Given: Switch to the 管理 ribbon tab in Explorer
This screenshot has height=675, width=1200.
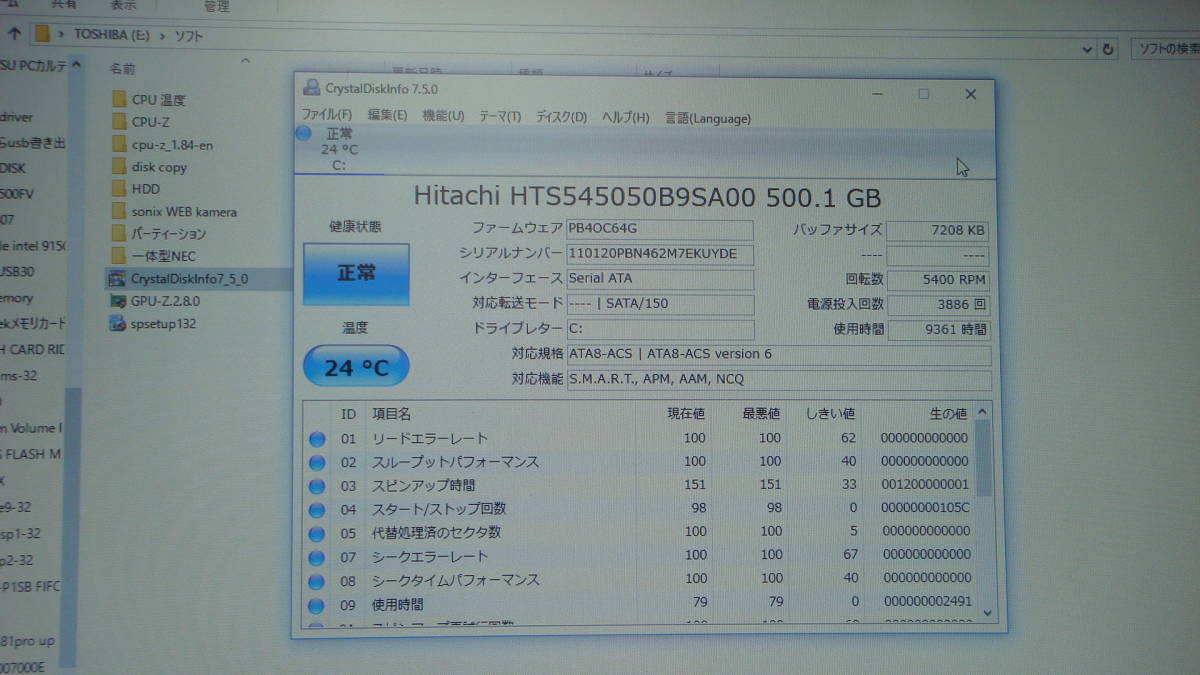Looking at the screenshot, I should [x=216, y=6].
